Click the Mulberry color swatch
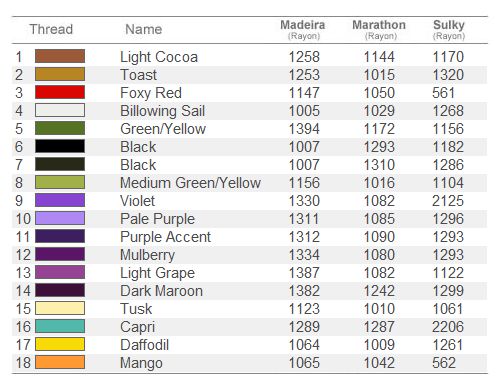 pos(60,254)
